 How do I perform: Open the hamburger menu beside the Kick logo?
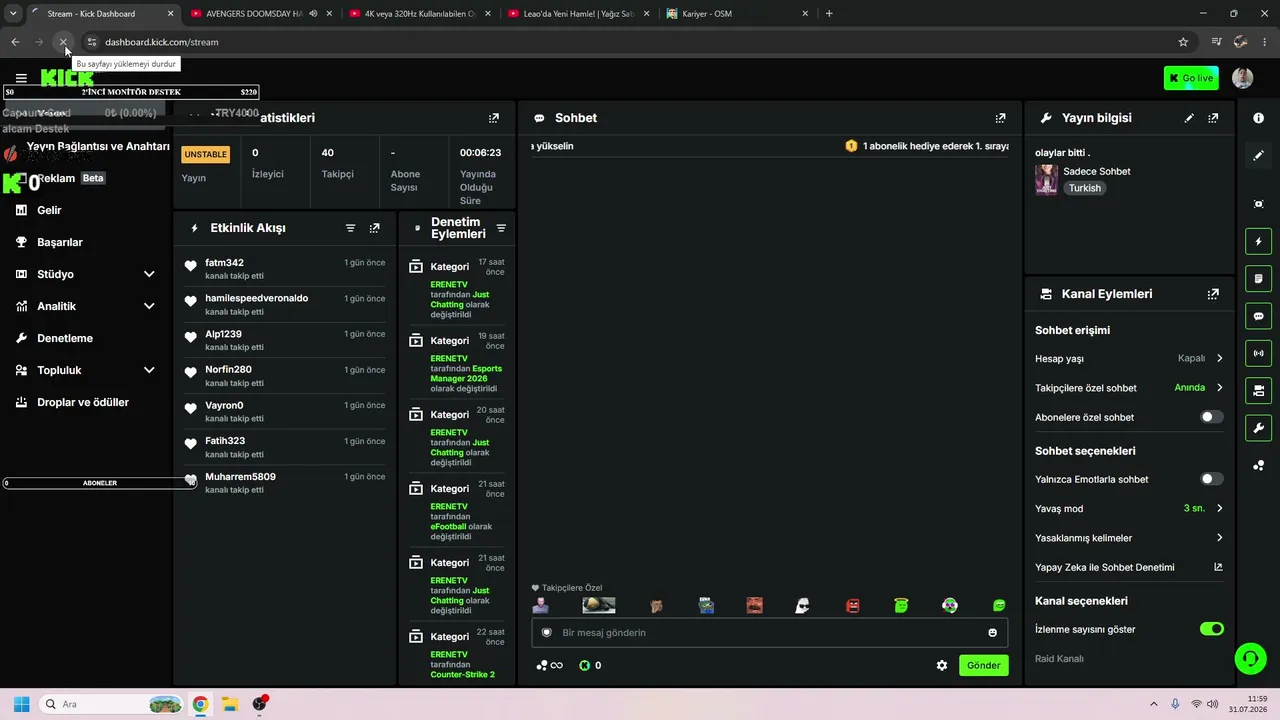pyautogui.click(x=21, y=78)
